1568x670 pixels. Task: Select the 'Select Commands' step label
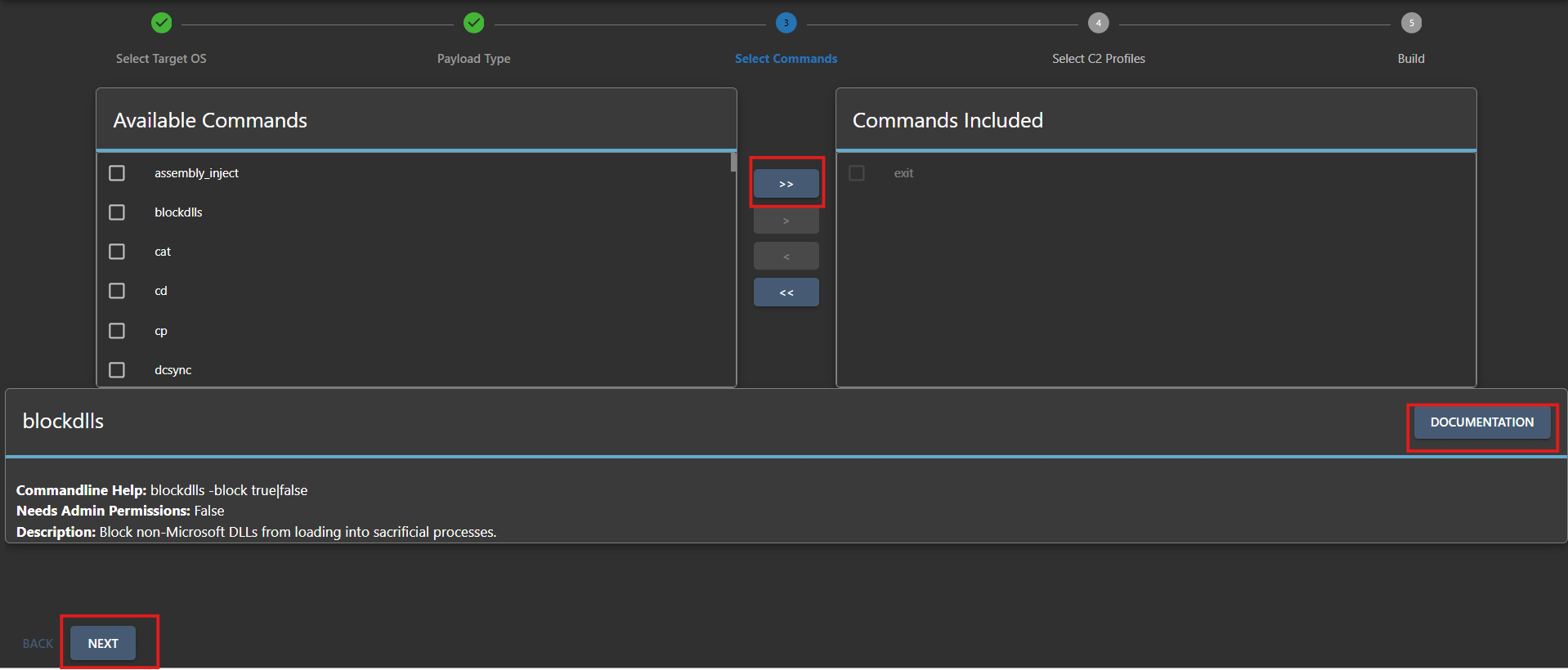coord(786,59)
